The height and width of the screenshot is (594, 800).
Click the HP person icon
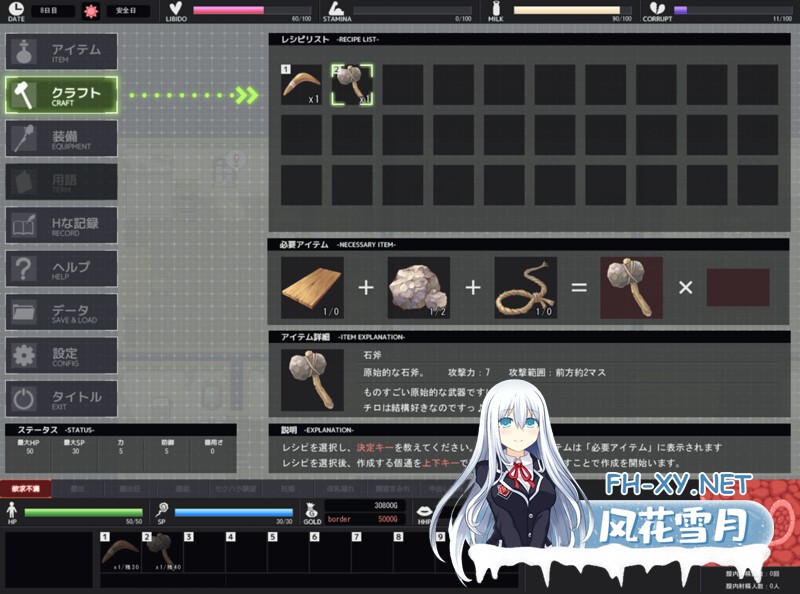click(12, 510)
